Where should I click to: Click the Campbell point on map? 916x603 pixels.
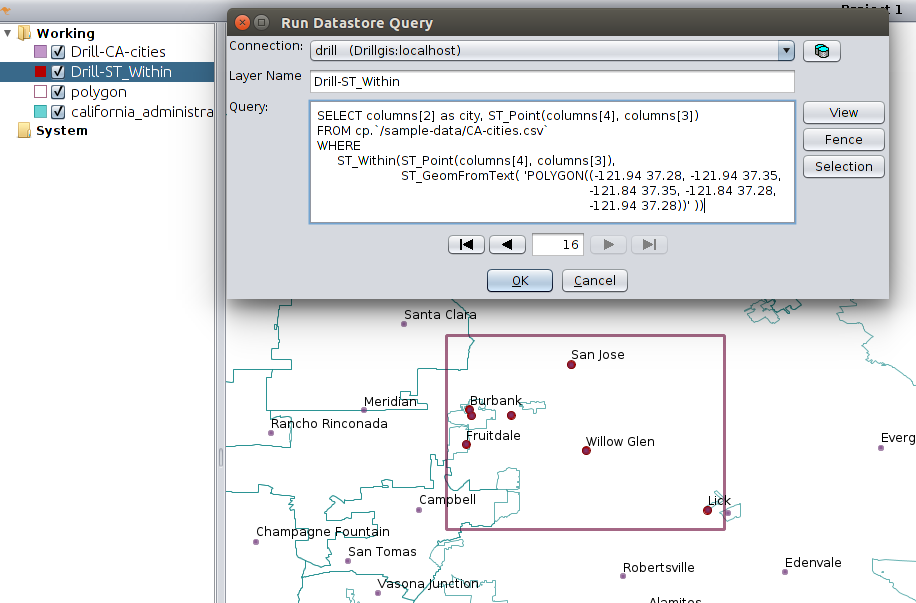point(419,510)
